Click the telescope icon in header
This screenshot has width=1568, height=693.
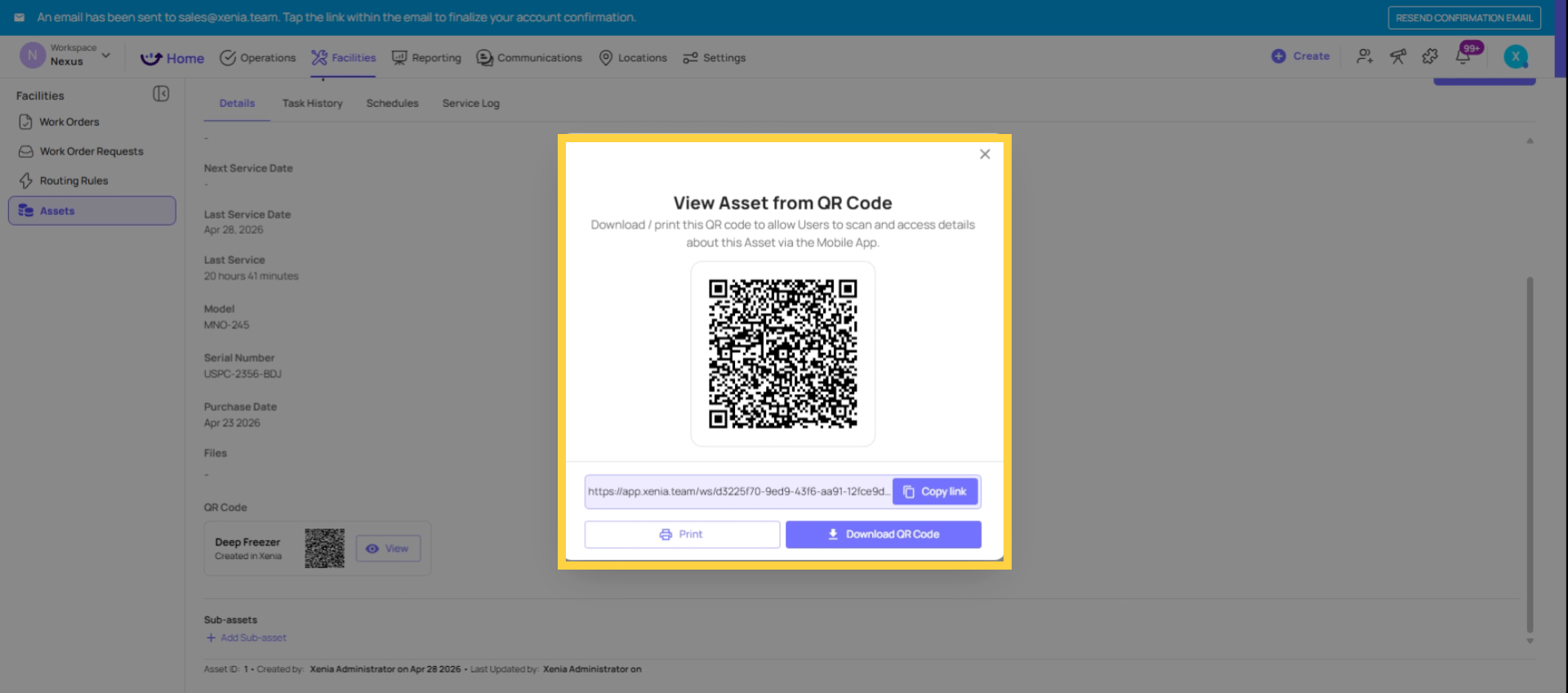pyautogui.click(x=1398, y=56)
